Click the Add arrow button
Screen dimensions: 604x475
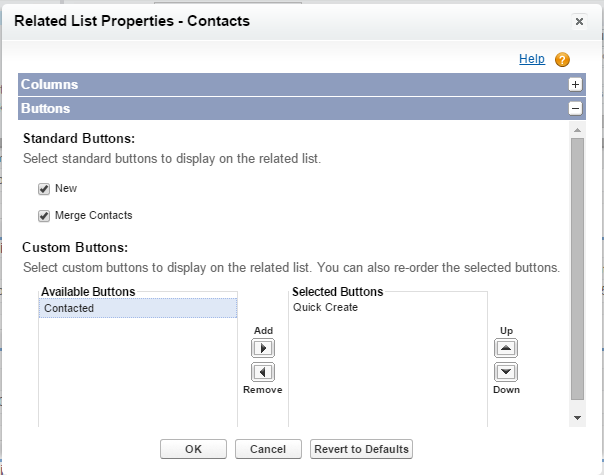pyautogui.click(x=262, y=348)
